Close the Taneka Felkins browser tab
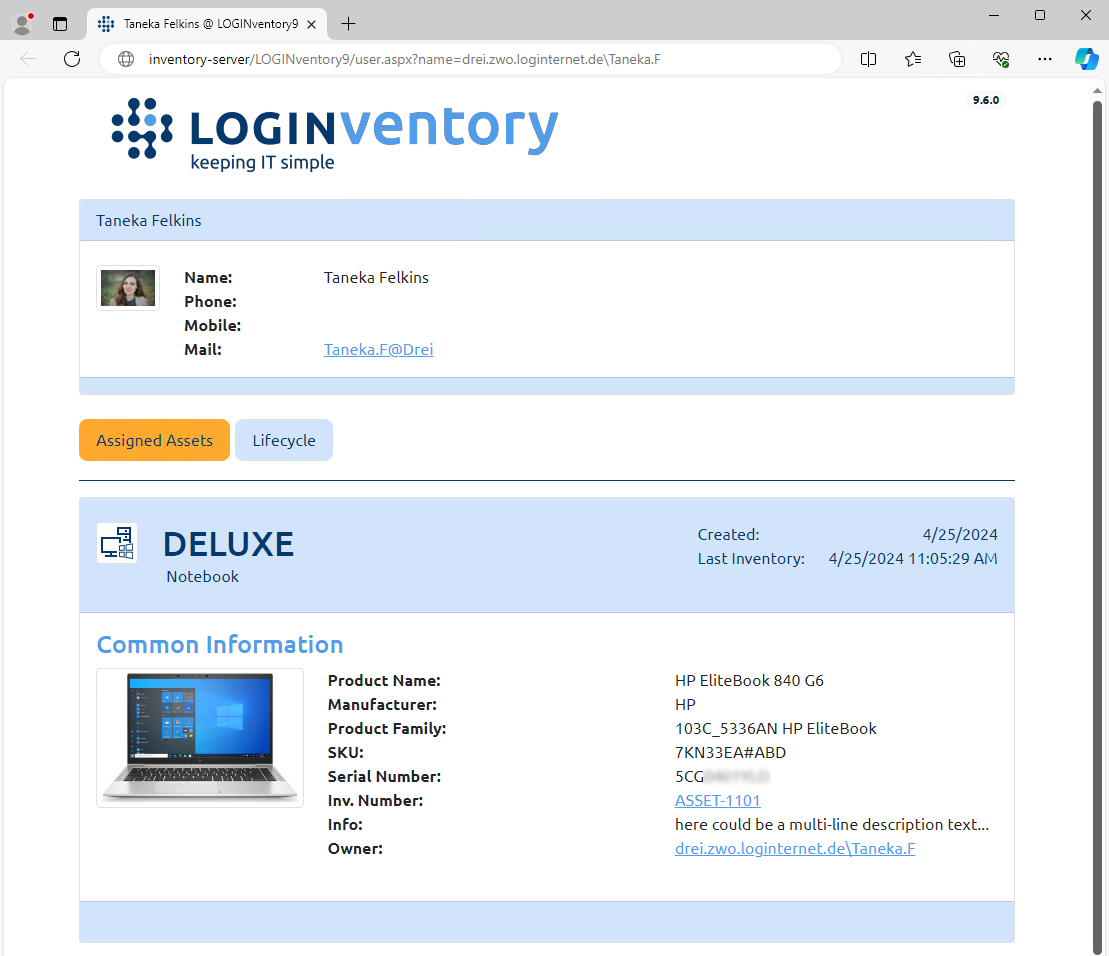 tap(311, 24)
